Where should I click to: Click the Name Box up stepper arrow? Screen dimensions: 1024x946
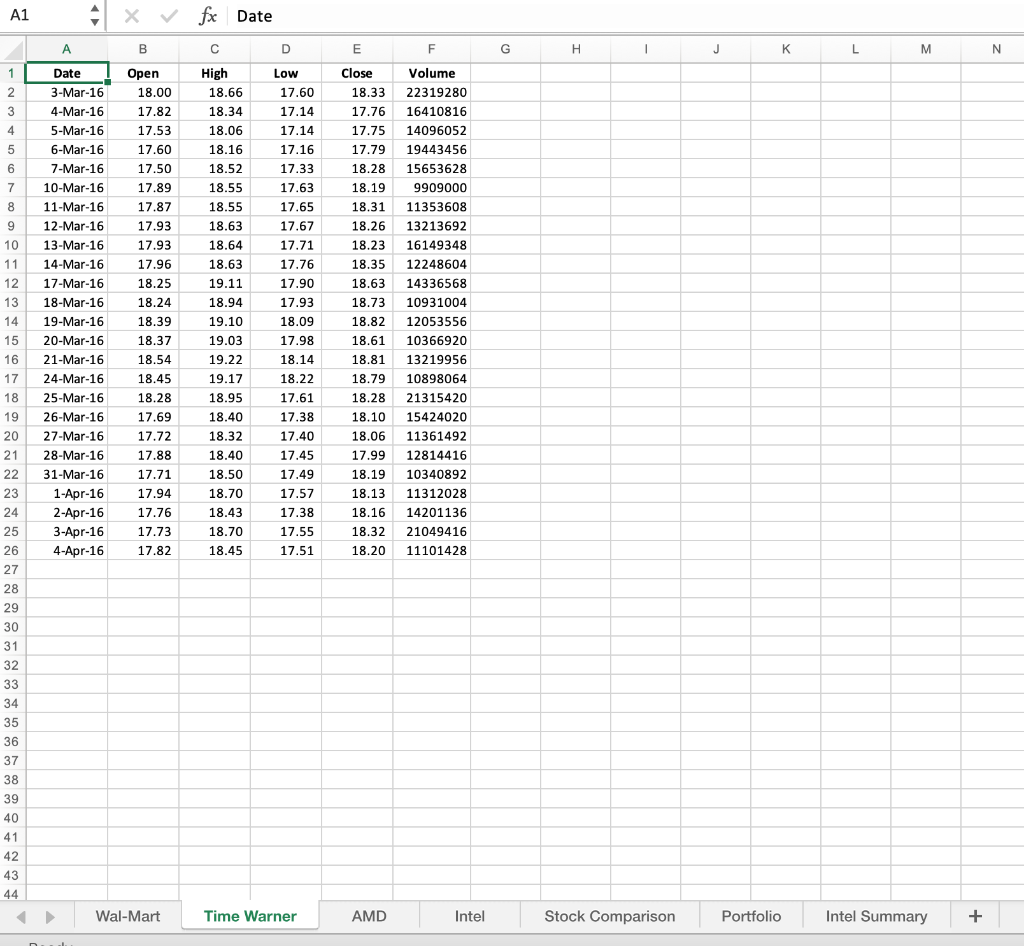point(96,9)
